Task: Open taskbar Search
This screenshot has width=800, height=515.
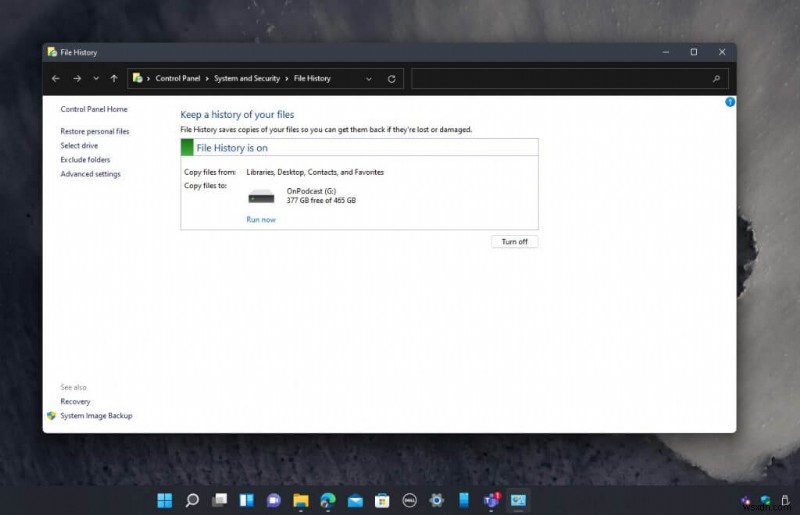Action: (192, 501)
